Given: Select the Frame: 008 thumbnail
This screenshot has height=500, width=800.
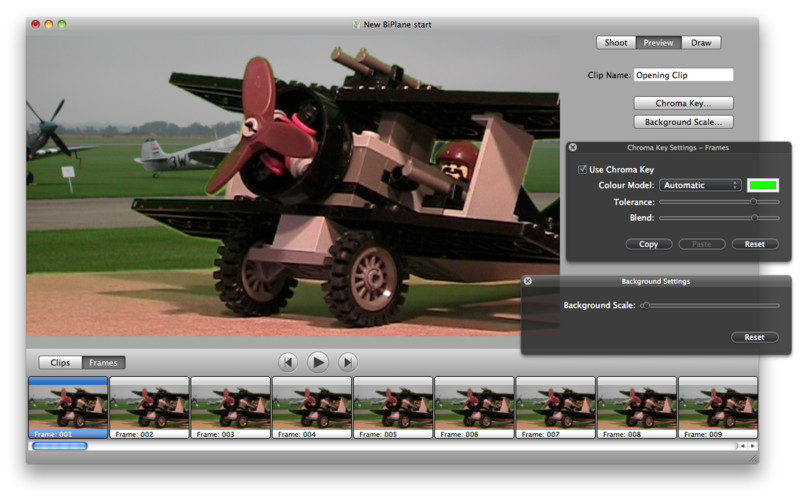Looking at the screenshot, I should pyautogui.click(x=637, y=408).
